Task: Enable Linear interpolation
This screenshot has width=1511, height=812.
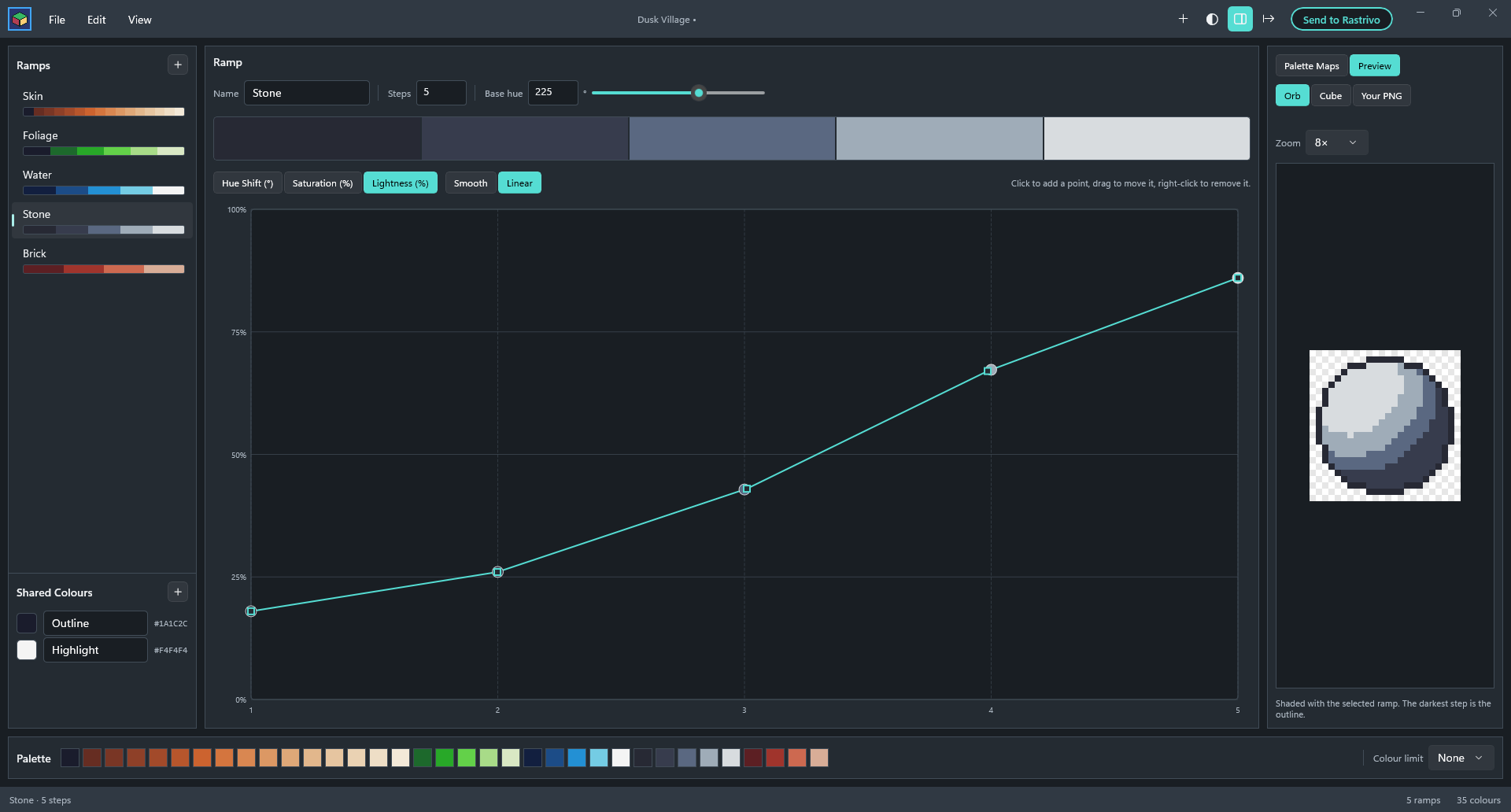Action: pos(519,183)
